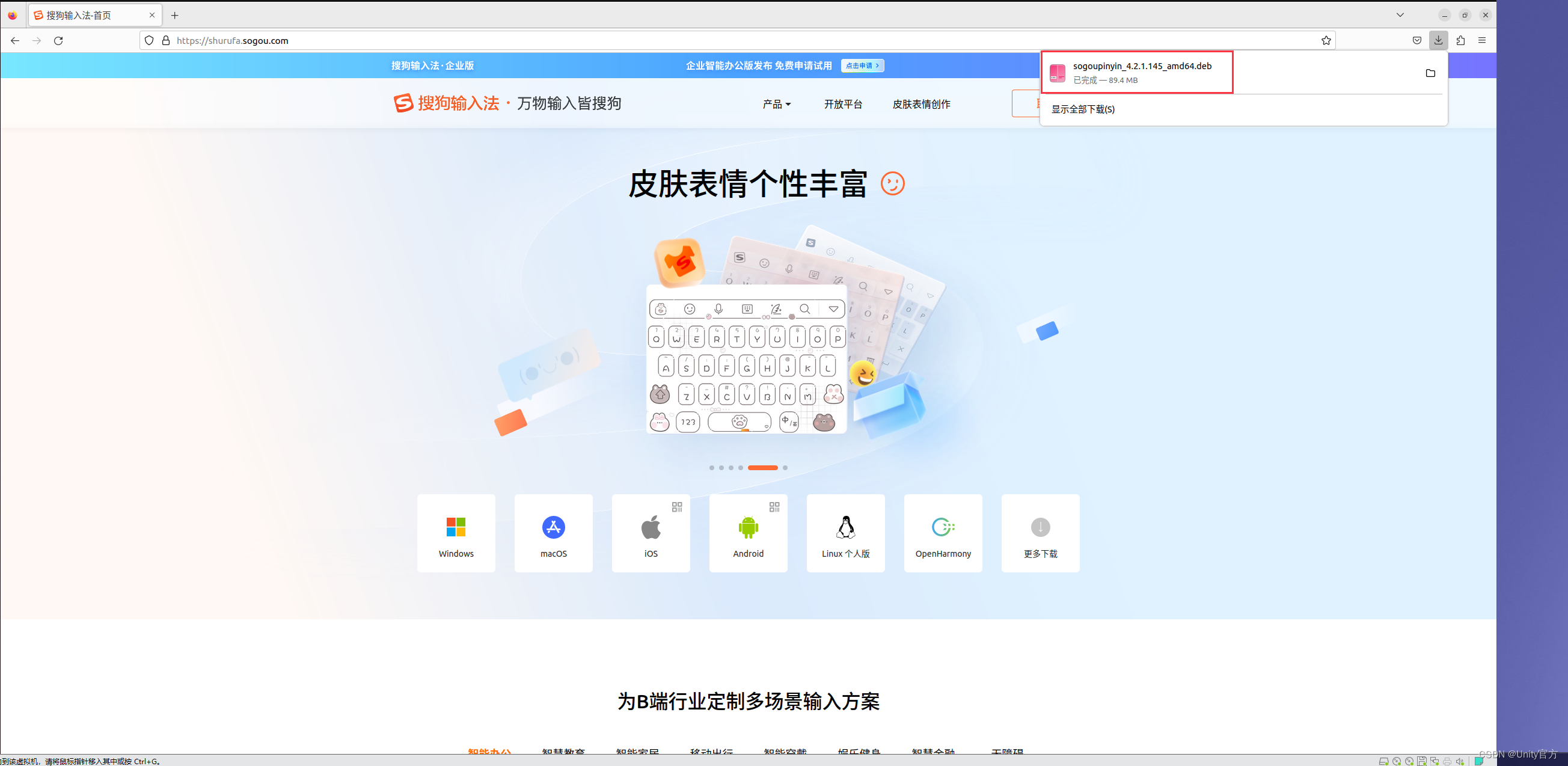Screen dimensions: 1568x766
Task: Expand the 更多下载 card
Action: pos(1040,532)
